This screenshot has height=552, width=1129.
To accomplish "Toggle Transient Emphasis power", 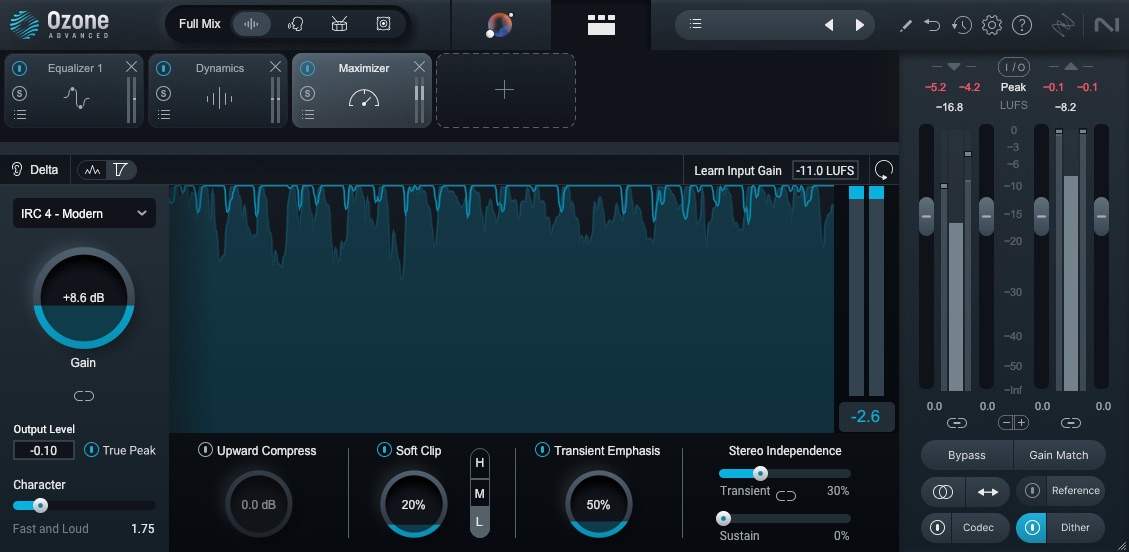I will coord(542,450).
